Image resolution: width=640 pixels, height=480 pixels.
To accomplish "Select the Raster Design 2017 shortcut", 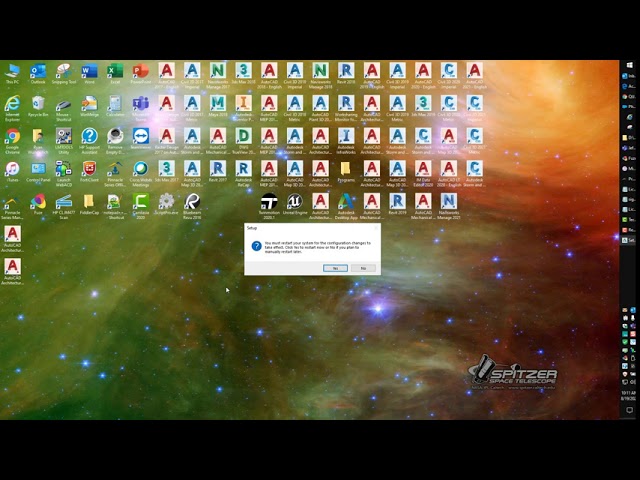I will pos(167,141).
